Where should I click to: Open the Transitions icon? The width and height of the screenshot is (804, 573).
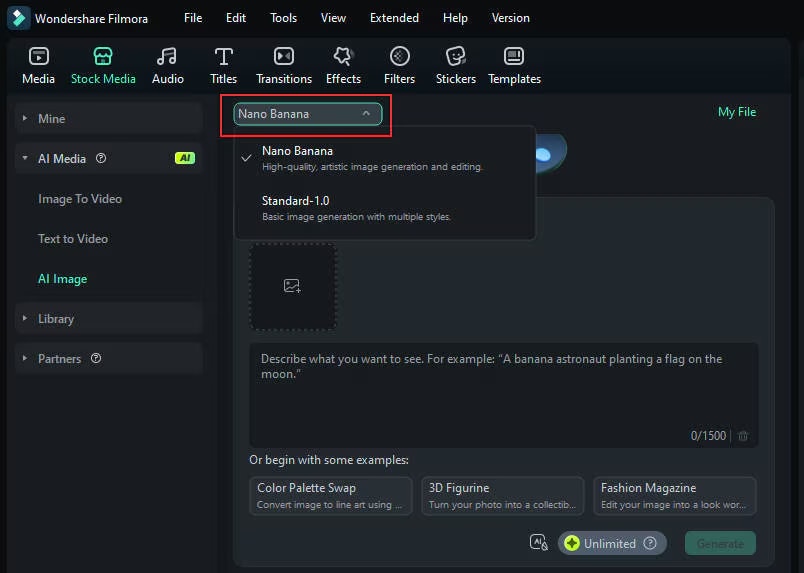click(x=284, y=56)
